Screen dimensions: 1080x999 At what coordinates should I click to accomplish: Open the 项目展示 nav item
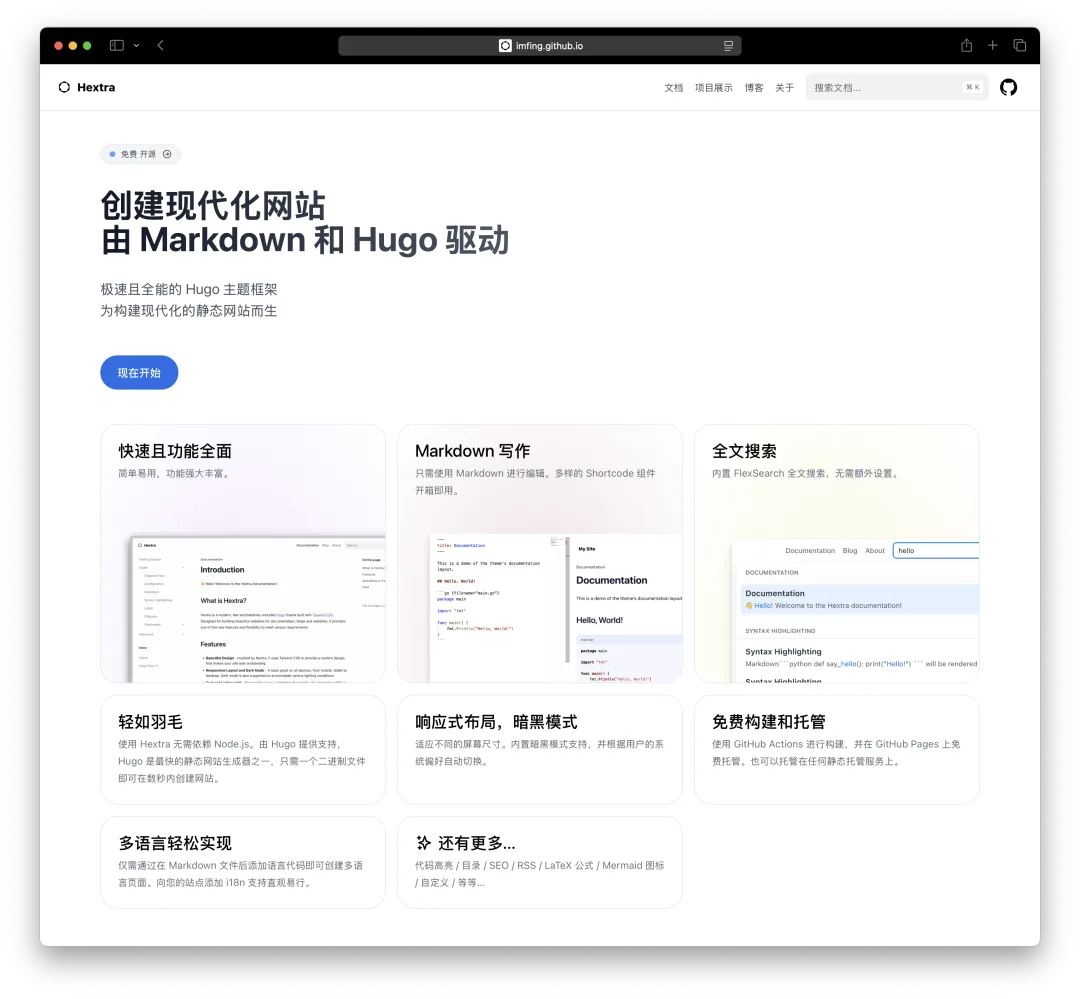click(x=714, y=87)
